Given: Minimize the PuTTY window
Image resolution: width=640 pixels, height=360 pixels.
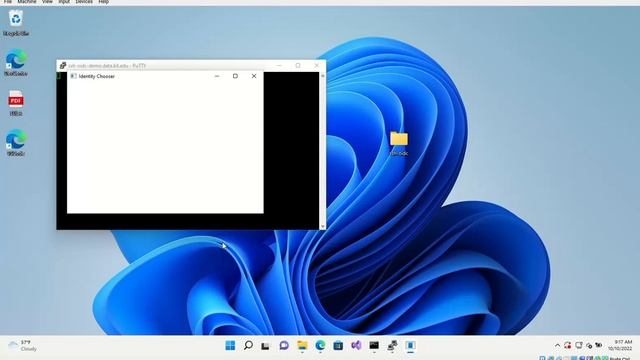Looking at the screenshot, I should 280,65.
